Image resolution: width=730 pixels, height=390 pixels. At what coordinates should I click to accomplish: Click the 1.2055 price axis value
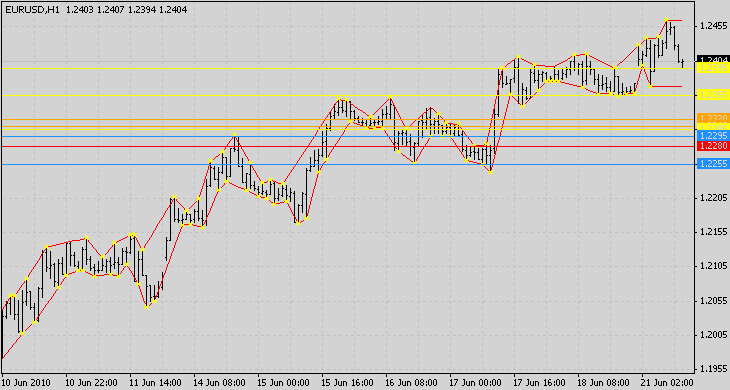coord(714,301)
